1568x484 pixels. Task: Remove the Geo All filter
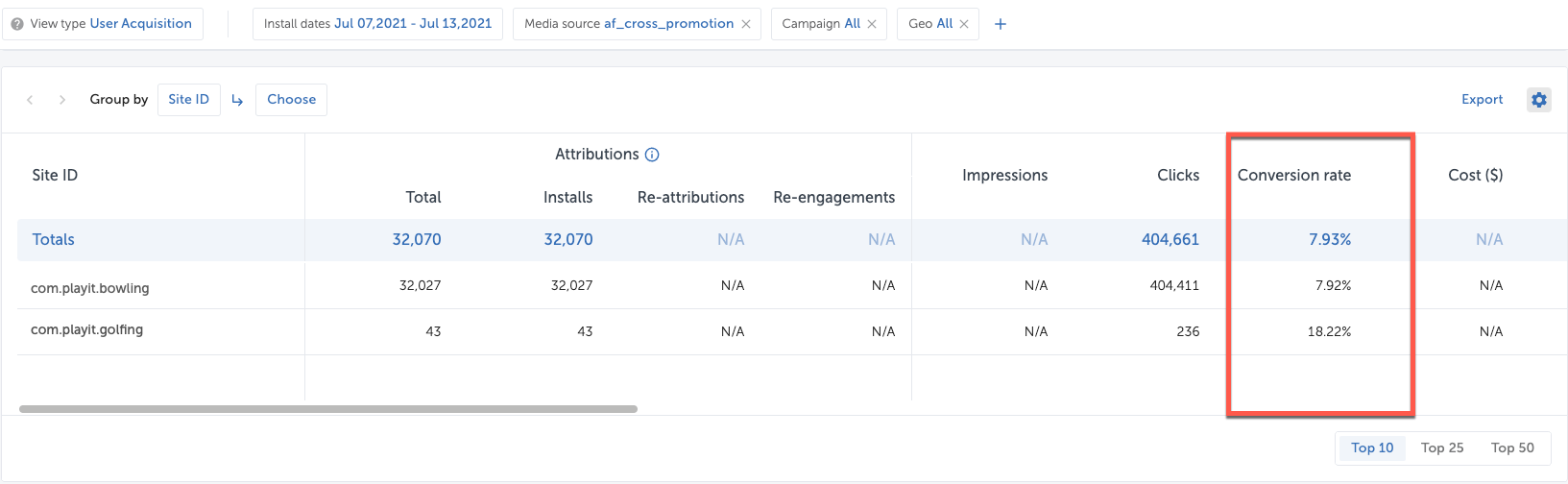coord(964,24)
